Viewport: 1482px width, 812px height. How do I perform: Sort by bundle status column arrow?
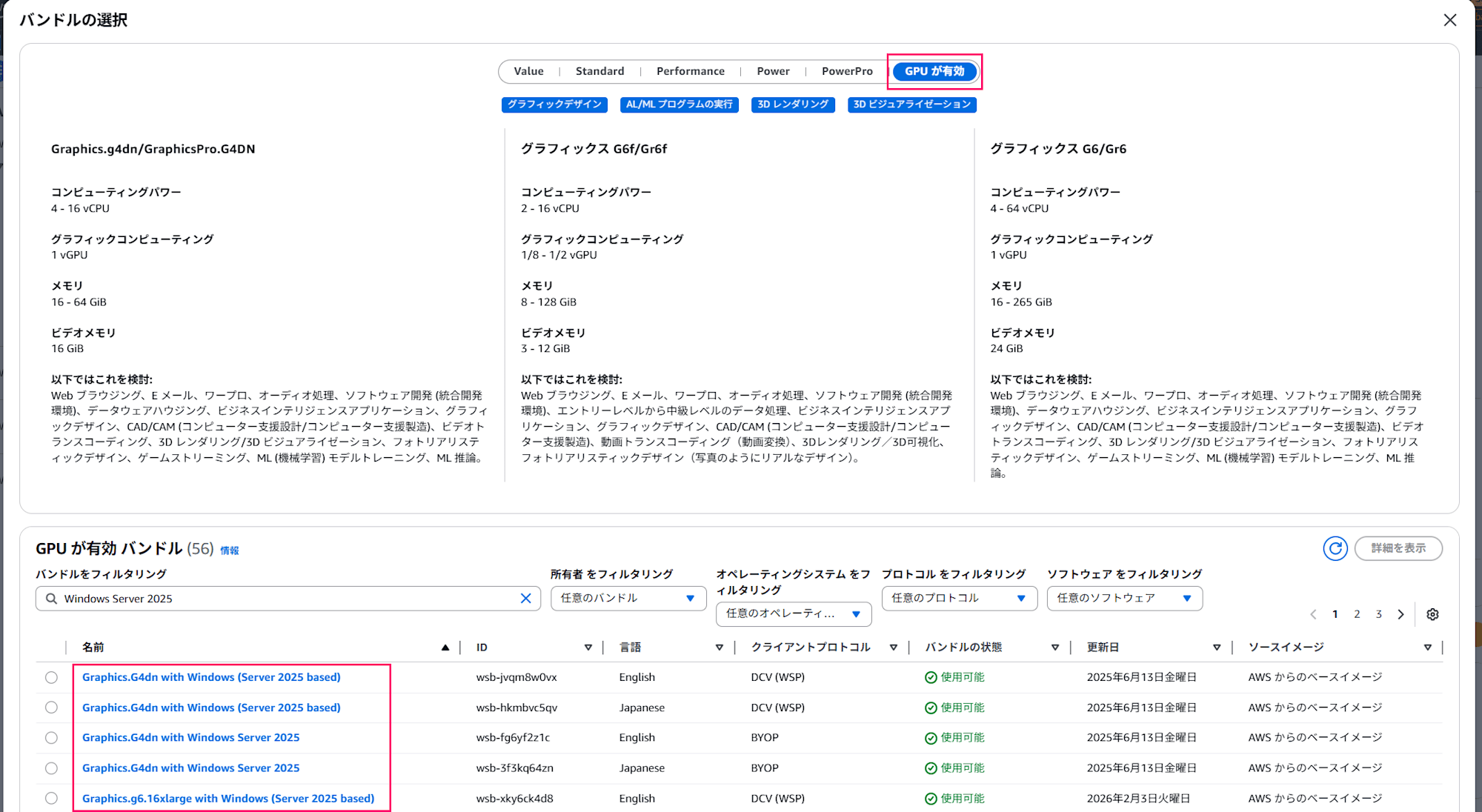(1054, 648)
